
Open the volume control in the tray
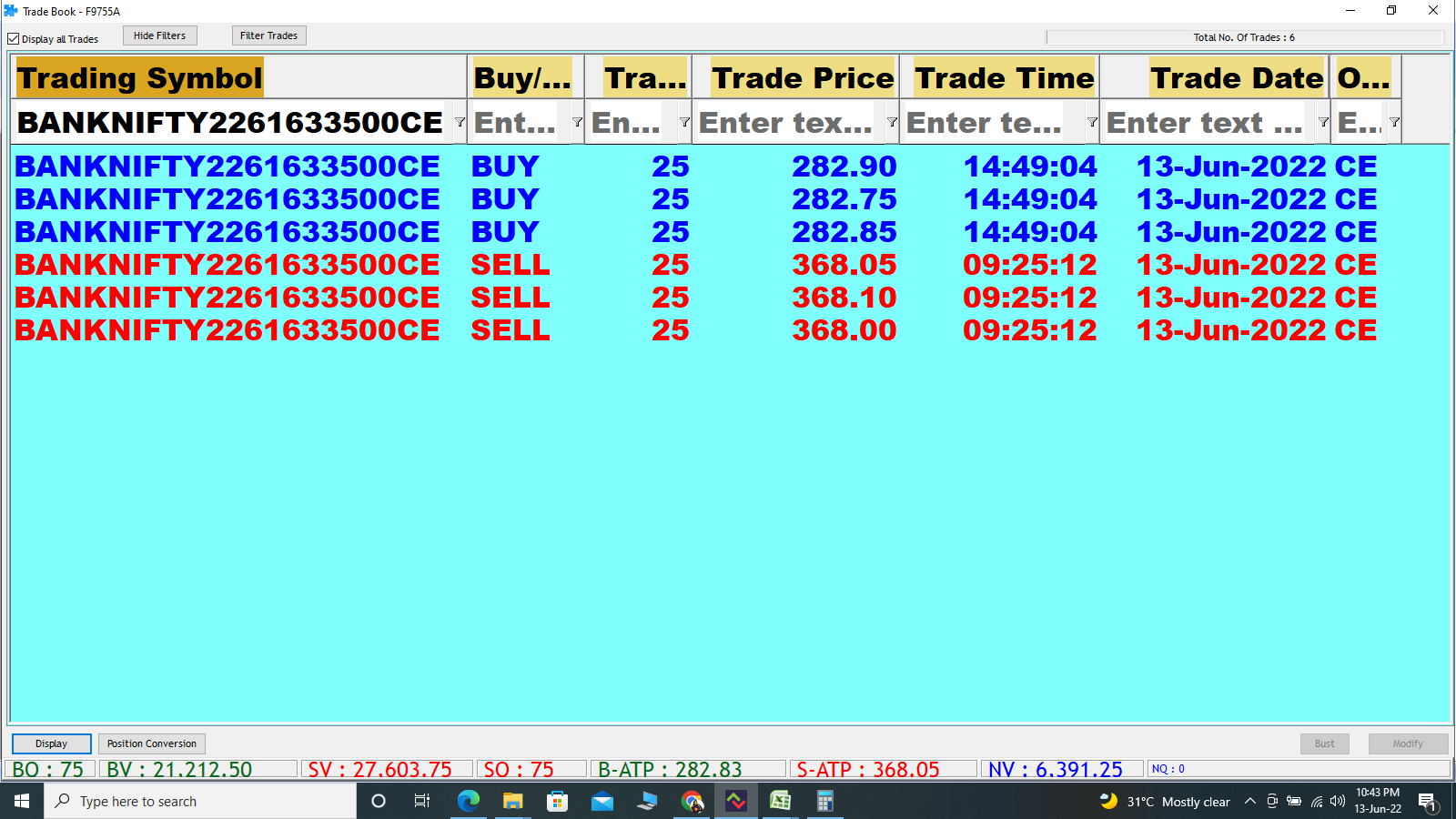point(1338,801)
